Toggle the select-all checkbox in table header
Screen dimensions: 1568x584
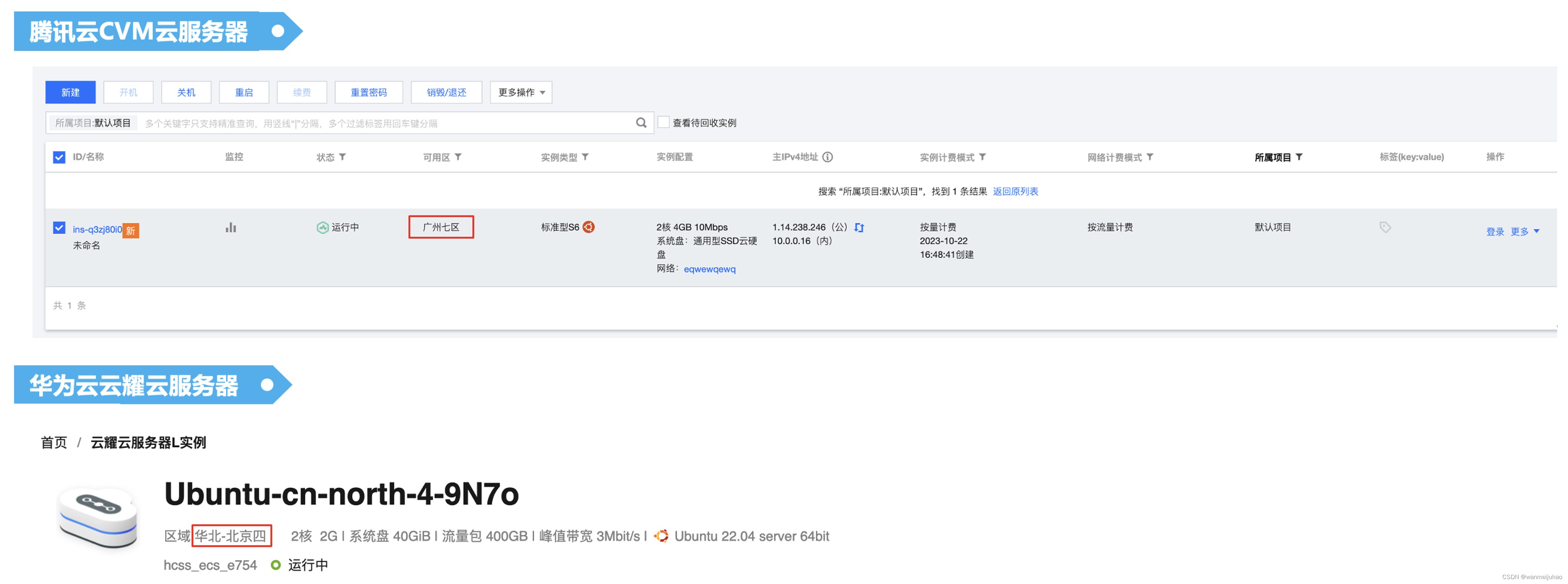[x=59, y=158]
